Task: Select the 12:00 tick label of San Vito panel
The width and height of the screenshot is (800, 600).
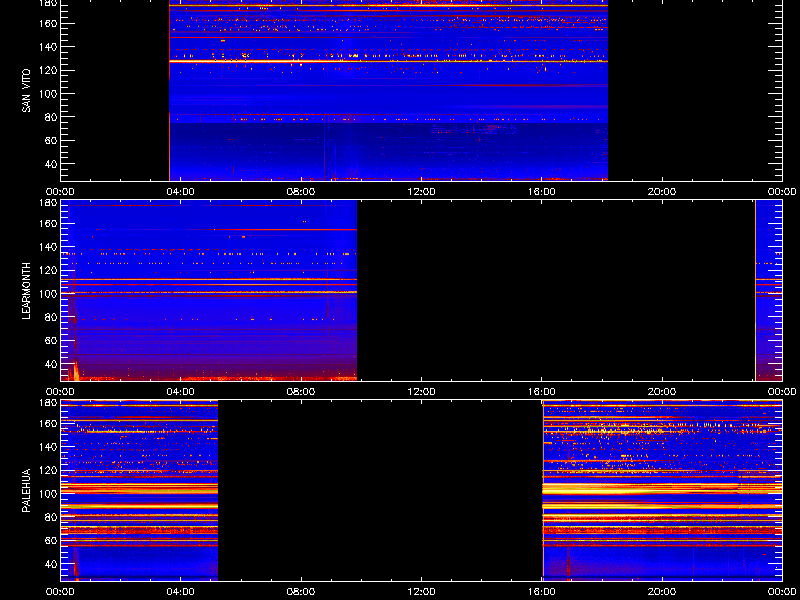Action: [421, 192]
